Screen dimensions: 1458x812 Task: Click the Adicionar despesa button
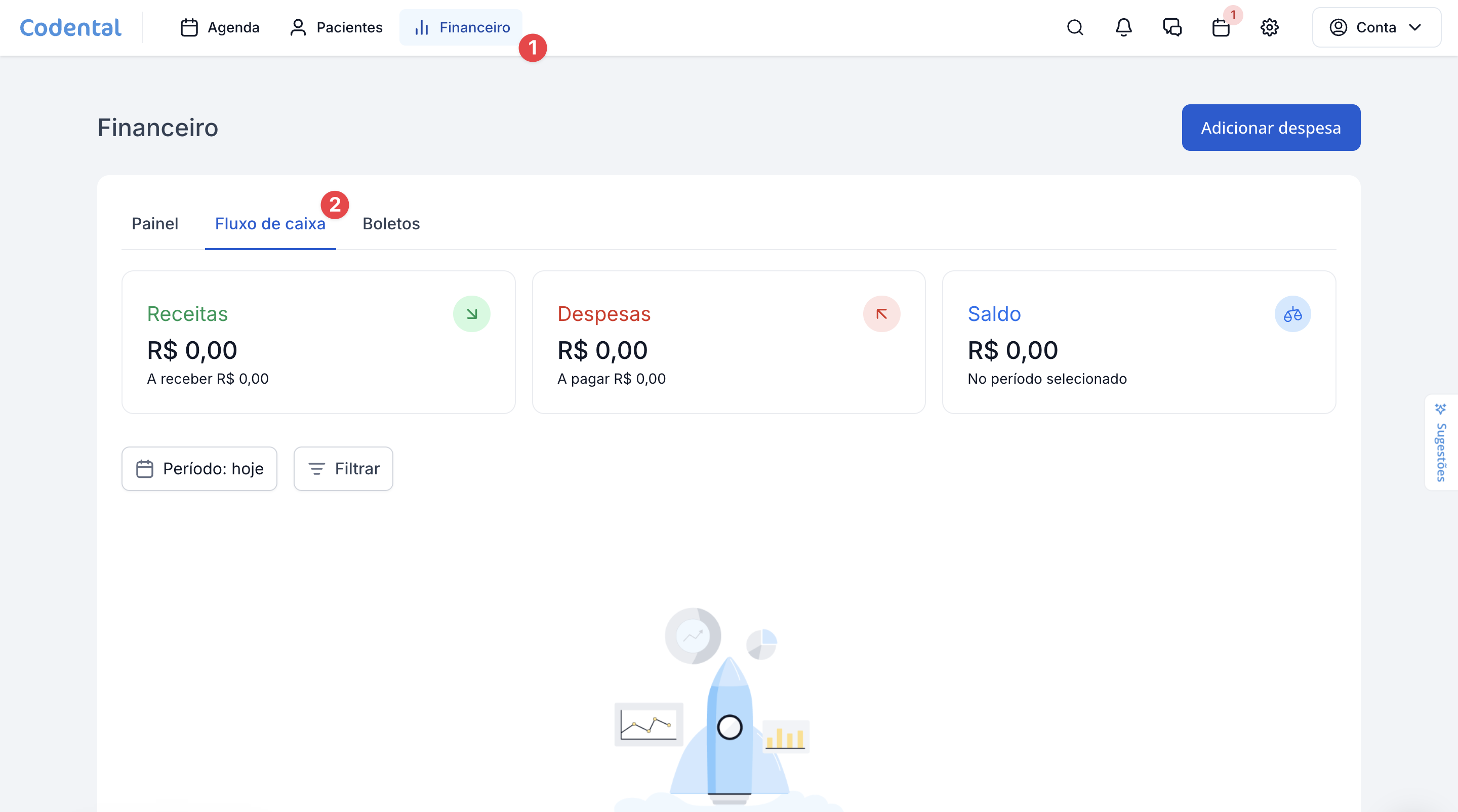tap(1271, 127)
